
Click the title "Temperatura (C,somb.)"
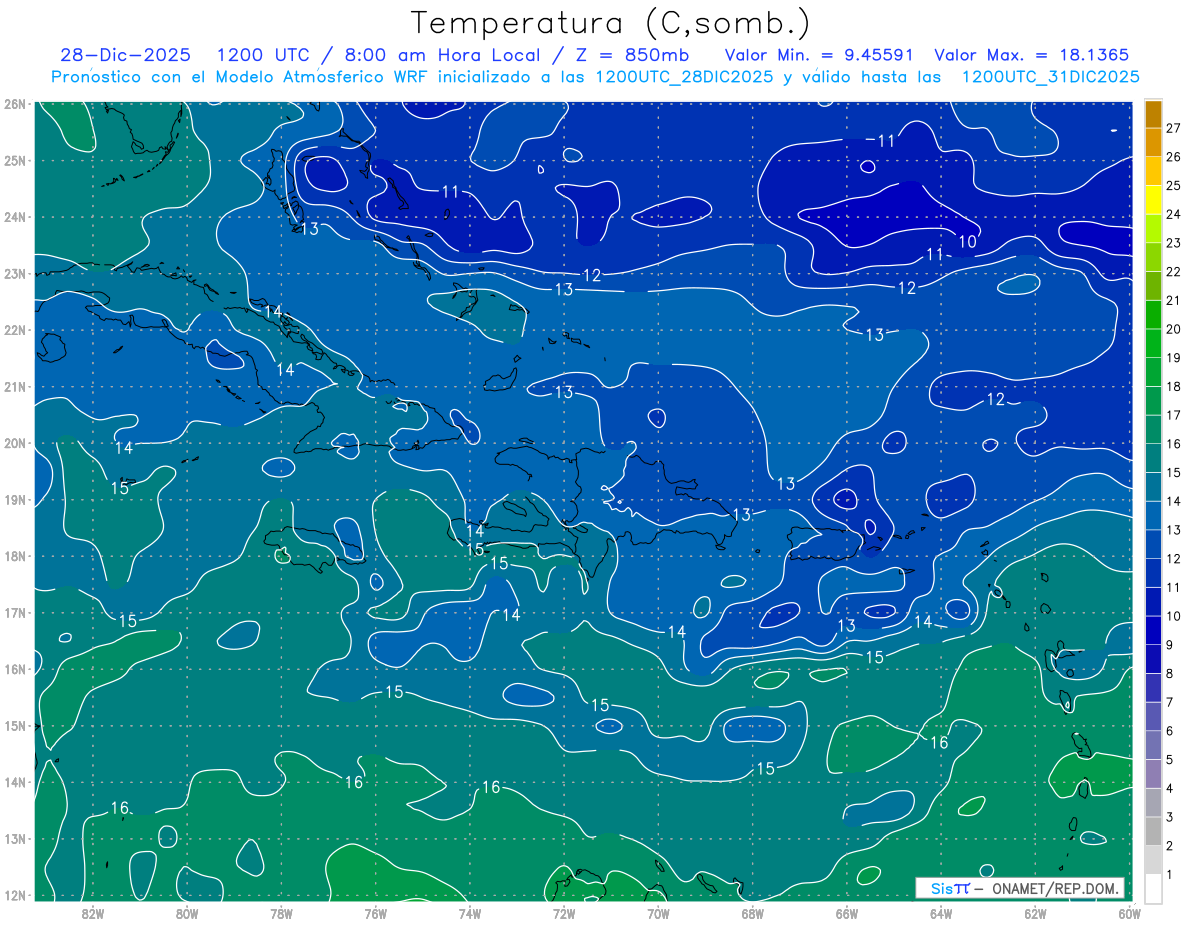[x=611, y=23]
